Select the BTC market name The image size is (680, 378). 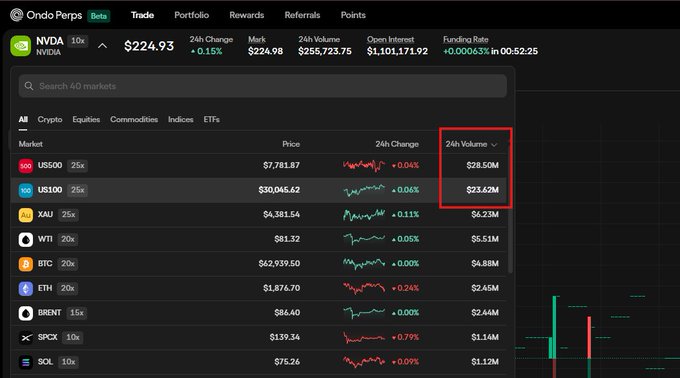(x=45, y=263)
